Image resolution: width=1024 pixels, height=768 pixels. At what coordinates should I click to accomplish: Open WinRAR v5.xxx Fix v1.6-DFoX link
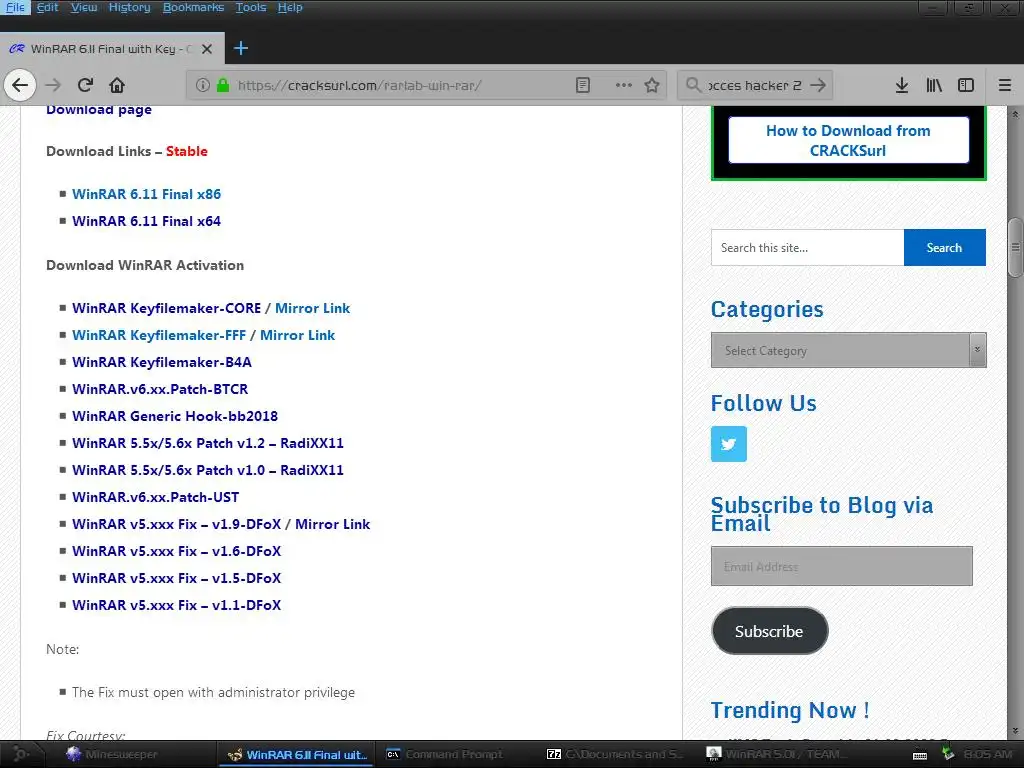[x=176, y=551]
